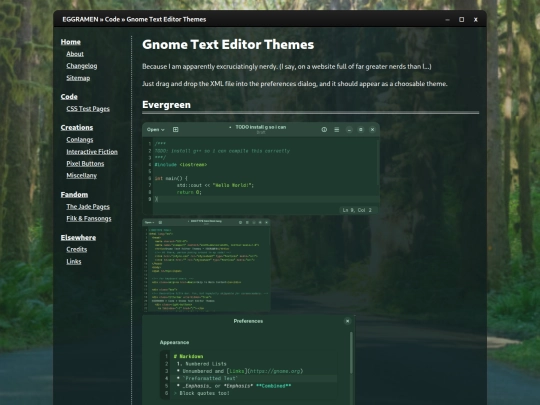
Task: Click the maximize icon in first editor screenshot
Action: point(361,130)
